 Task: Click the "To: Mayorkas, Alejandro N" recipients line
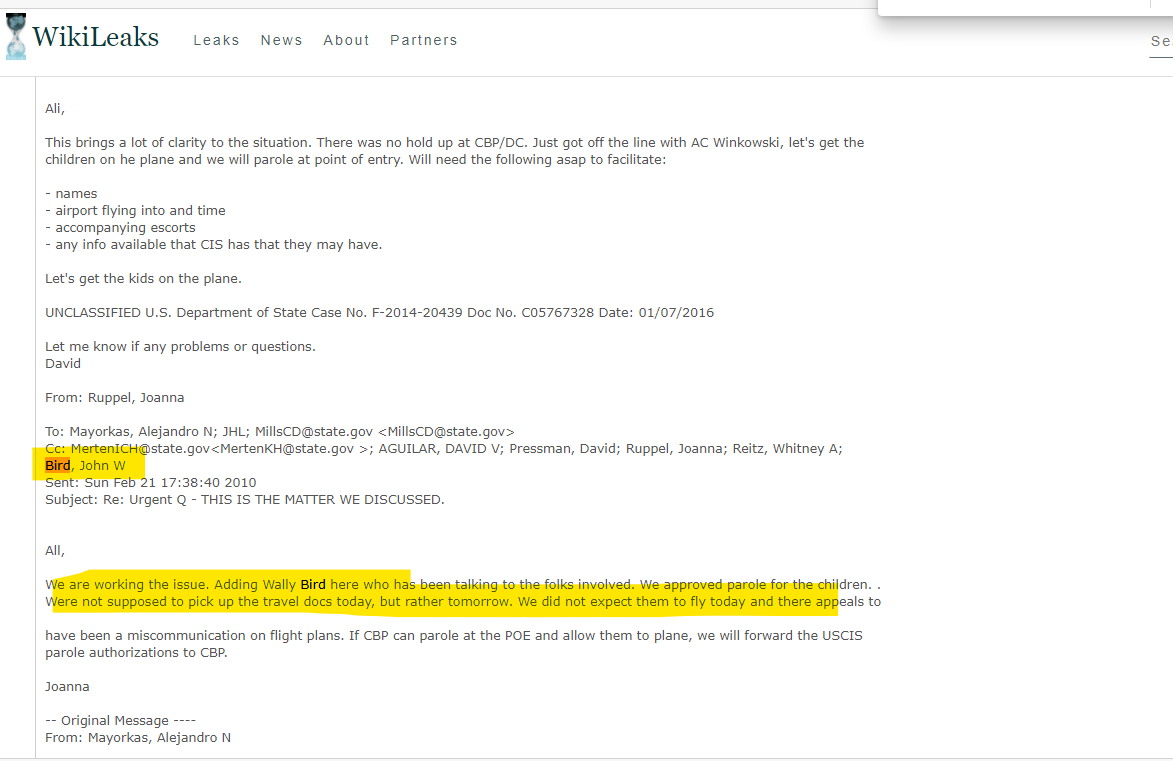[280, 432]
